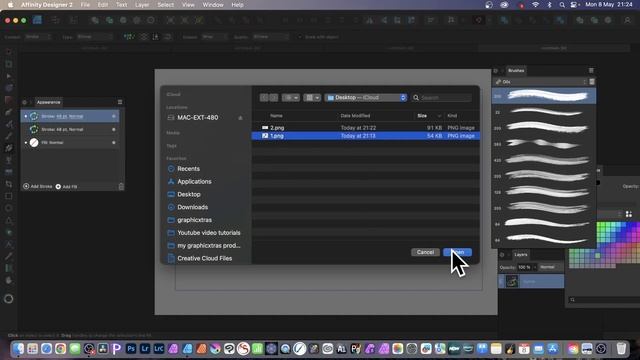Toggle visibility of the second Stroke row
640x360 pixels.
click(113, 129)
